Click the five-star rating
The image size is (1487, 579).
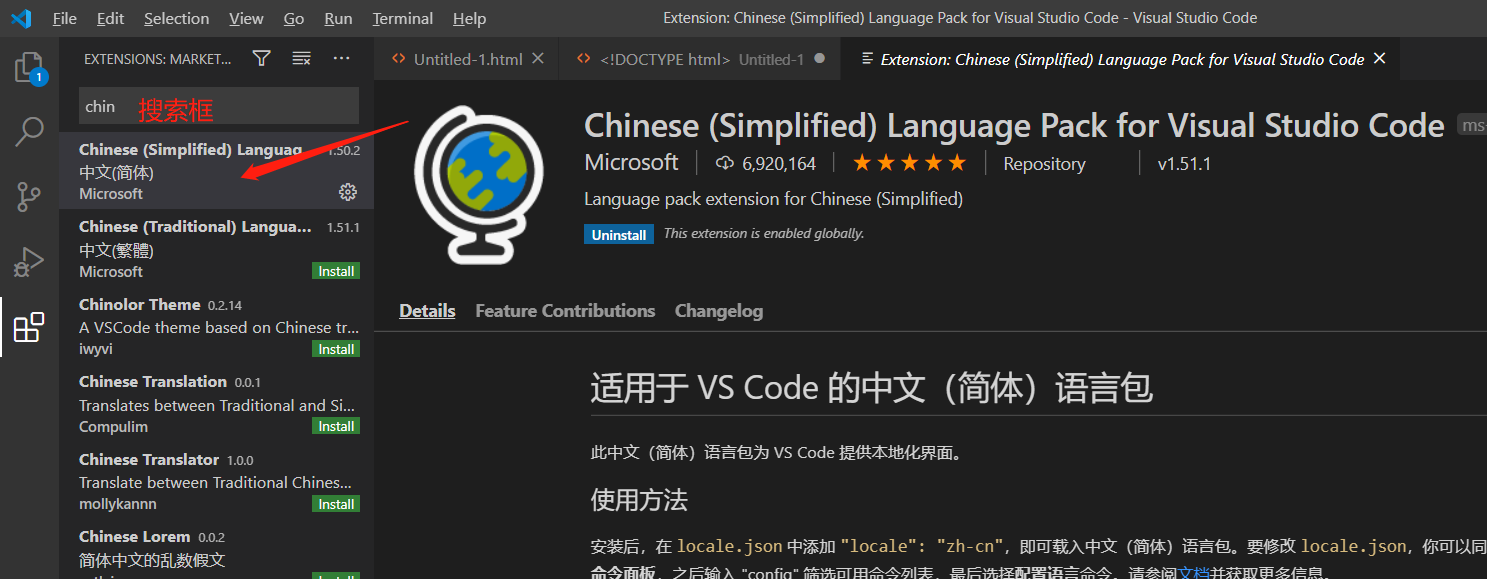[x=909, y=163]
